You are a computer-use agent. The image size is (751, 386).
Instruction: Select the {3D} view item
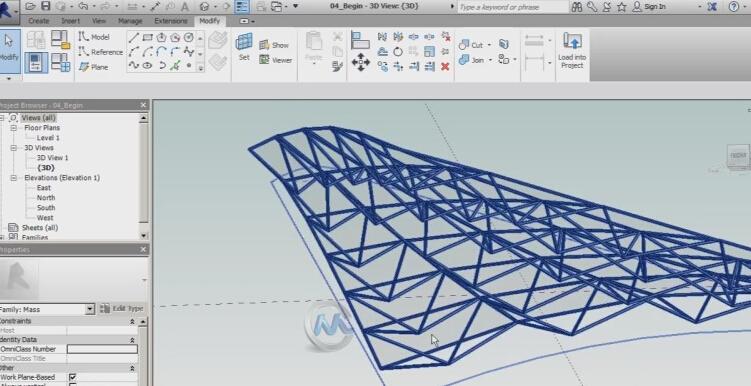[46, 168]
